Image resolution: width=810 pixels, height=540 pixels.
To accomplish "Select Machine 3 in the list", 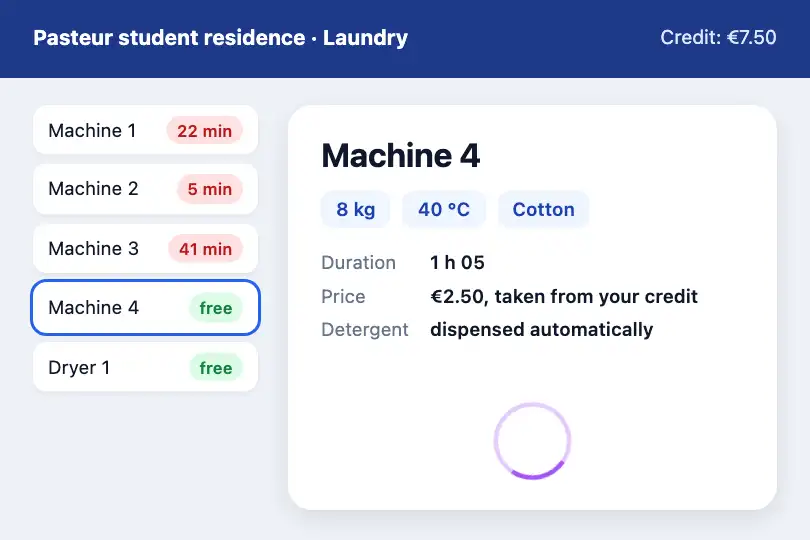I will coord(145,249).
